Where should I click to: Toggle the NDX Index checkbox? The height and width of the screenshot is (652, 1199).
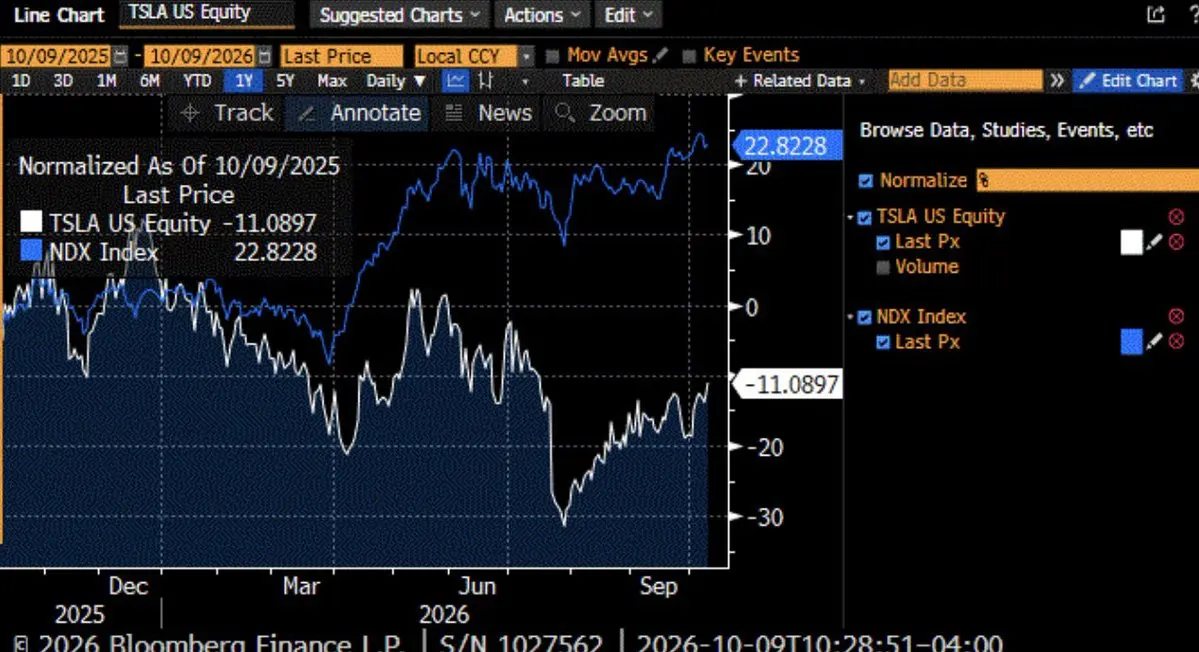point(865,317)
